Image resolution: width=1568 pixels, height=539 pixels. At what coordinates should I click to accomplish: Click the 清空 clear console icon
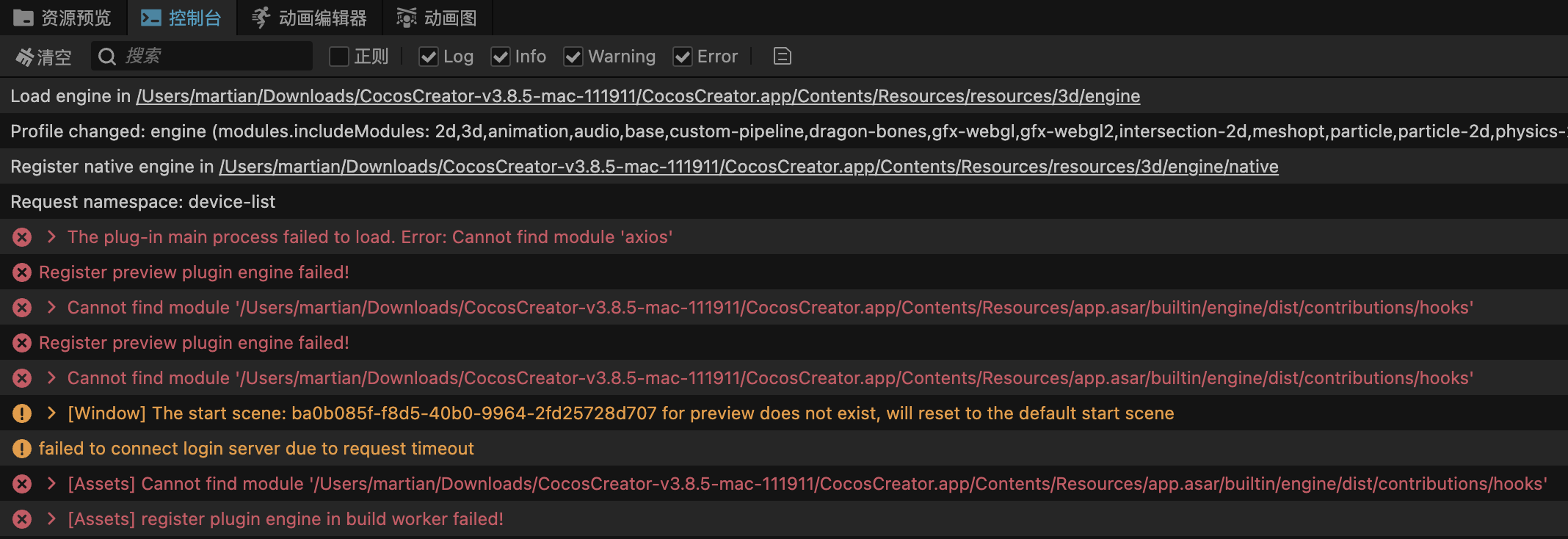[25, 57]
